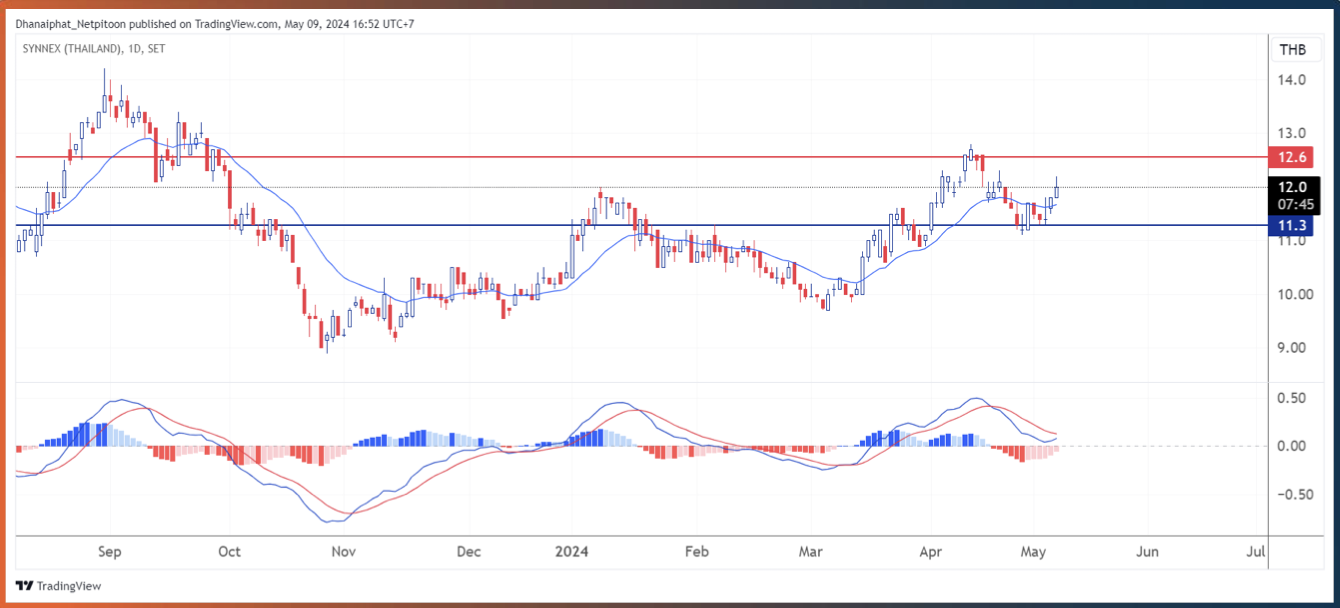This screenshot has width=1340, height=608.
Task: Click the Jun label on time axis
Action: point(1149,552)
